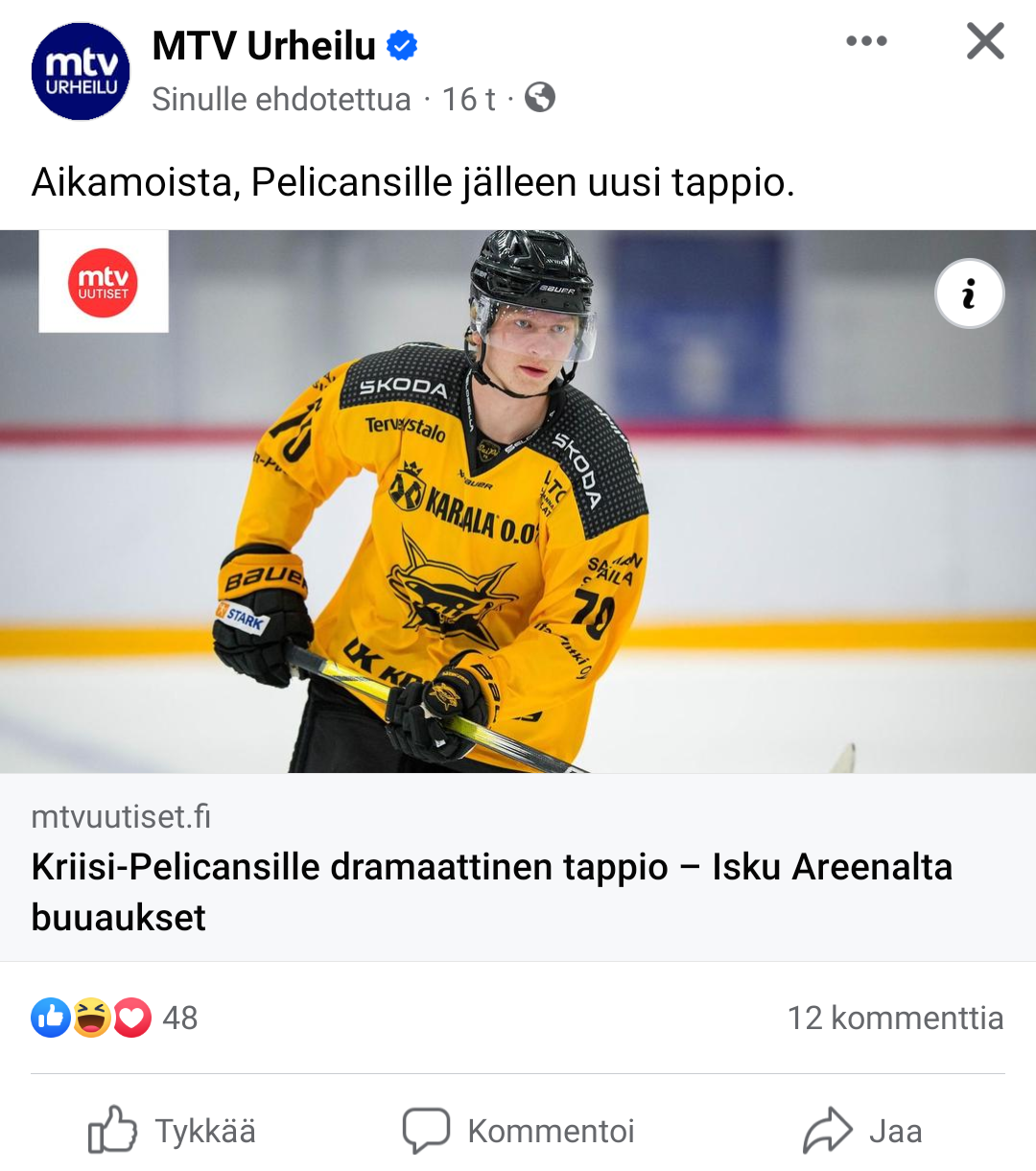Image resolution: width=1036 pixels, height=1171 pixels.
Task: Open the Kriisi-Pelicansille article headline
Action: (491, 891)
